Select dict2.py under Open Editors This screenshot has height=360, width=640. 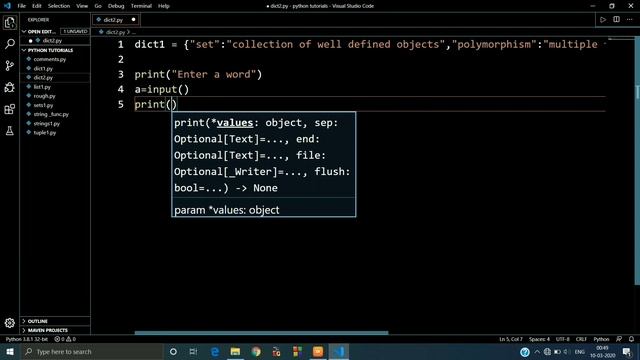click(x=52, y=40)
